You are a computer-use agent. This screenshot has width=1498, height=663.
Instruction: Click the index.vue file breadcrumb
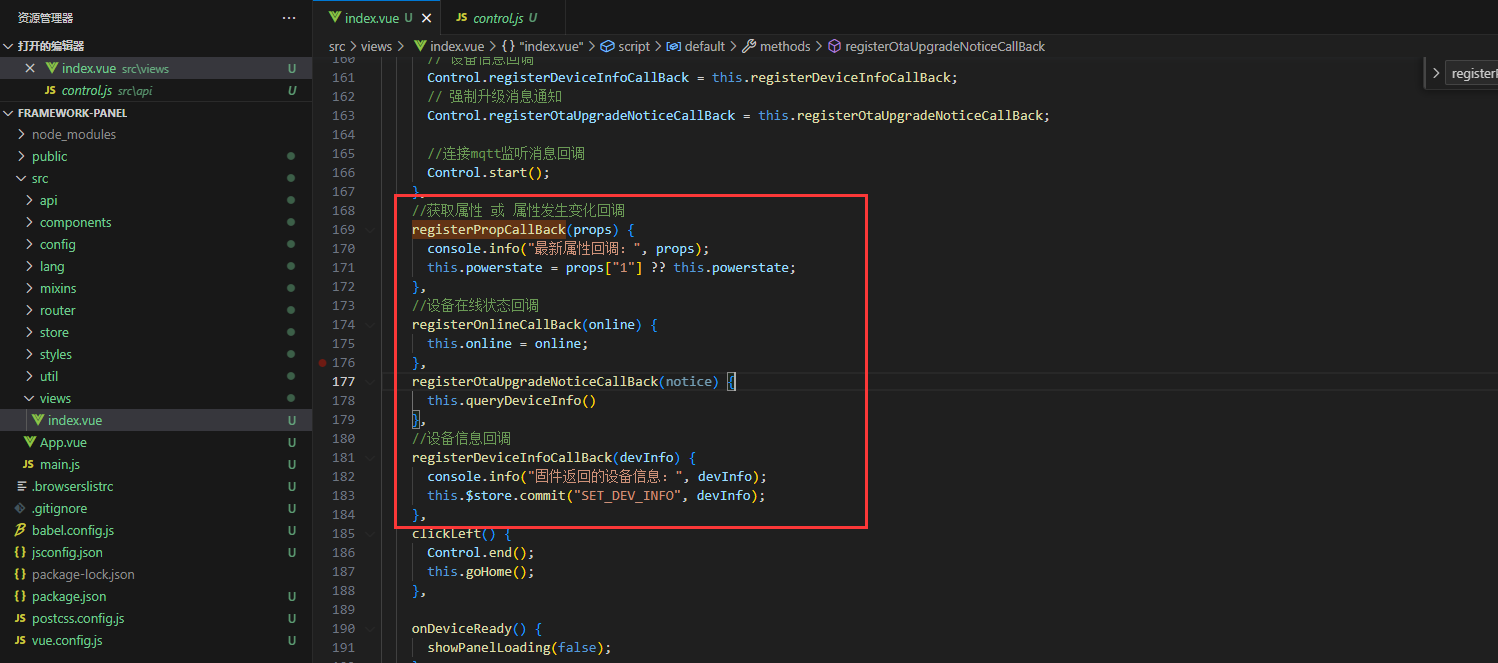pos(448,46)
